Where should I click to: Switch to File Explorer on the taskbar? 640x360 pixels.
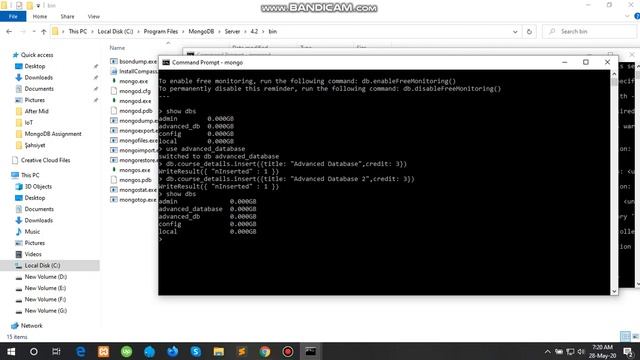[x=219, y=351]
